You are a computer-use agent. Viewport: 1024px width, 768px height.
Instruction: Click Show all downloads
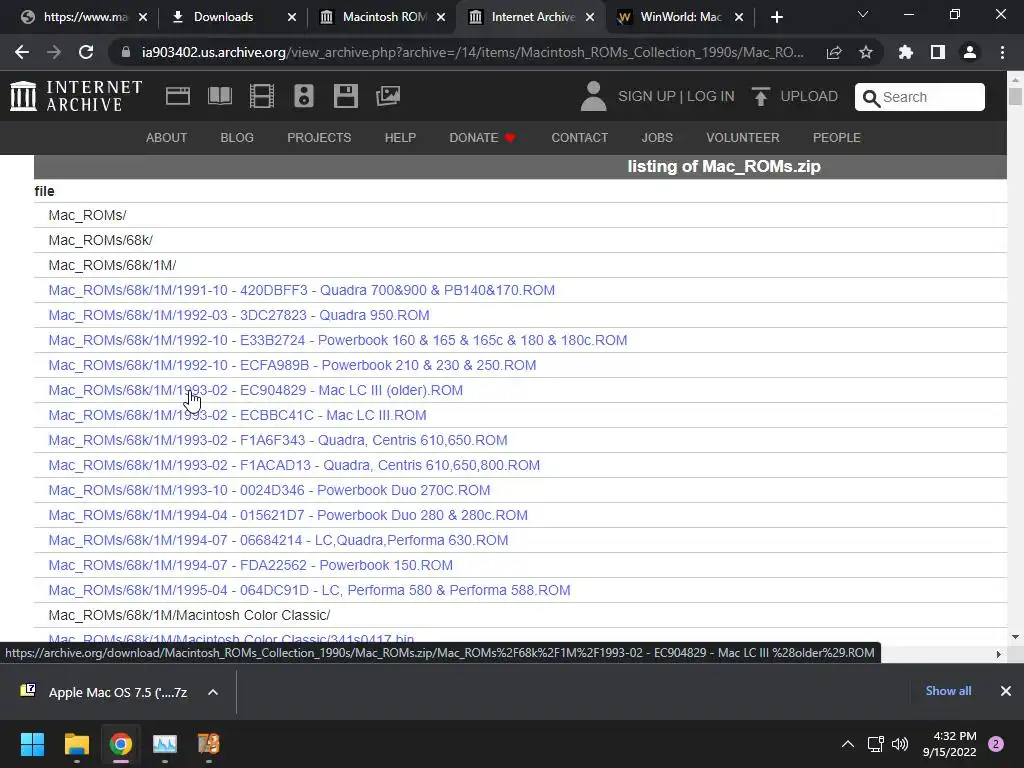click(x=948, y=691)
